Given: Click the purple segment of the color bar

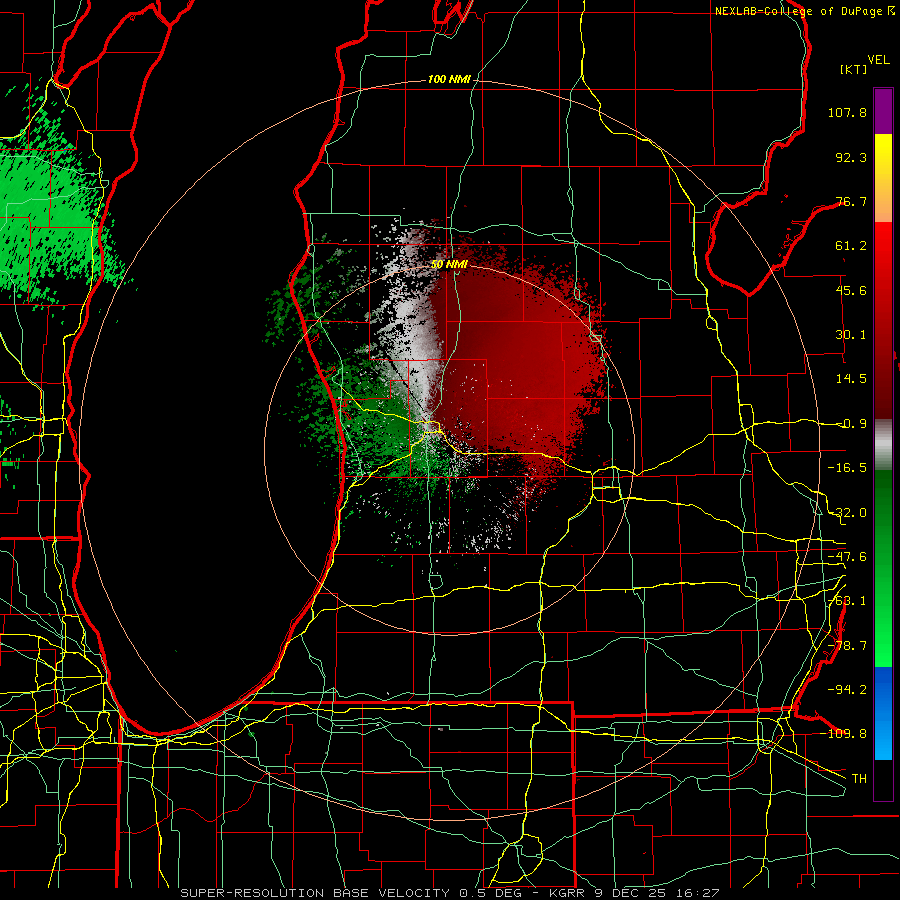Looking at the screenshot, I should pos(883,111).
